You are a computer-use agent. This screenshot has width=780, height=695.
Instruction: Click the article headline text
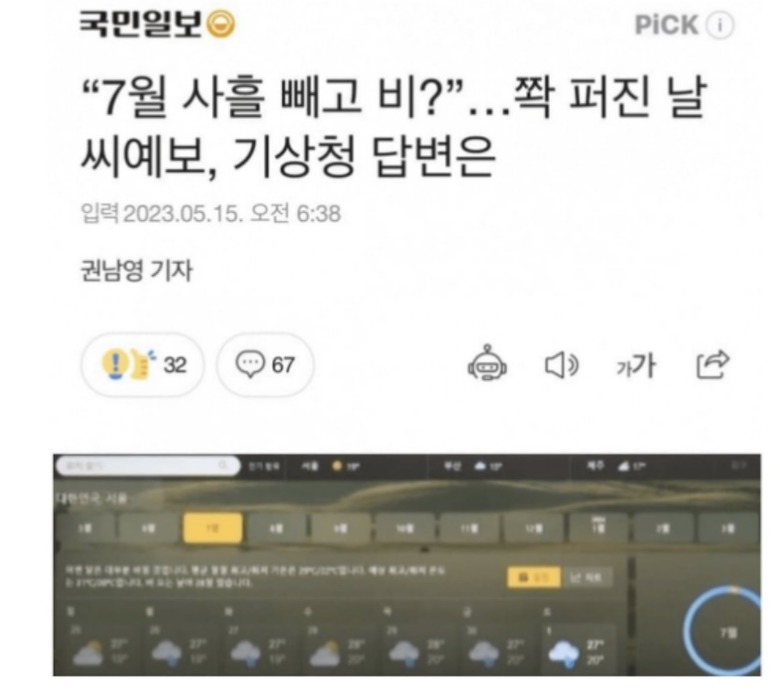(x=393, y=127)
